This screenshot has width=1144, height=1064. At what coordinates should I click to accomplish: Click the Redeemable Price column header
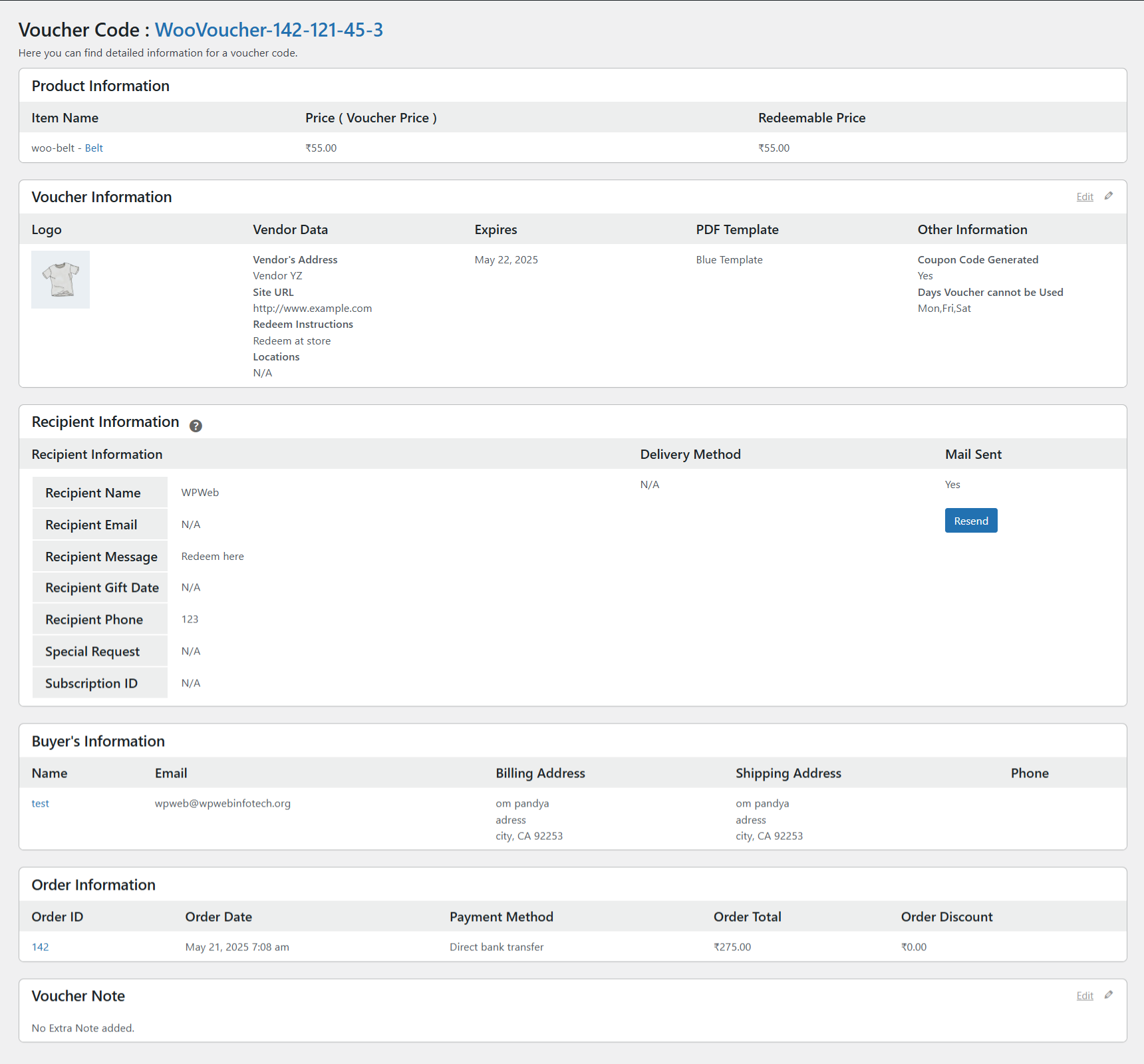(811, 118)
